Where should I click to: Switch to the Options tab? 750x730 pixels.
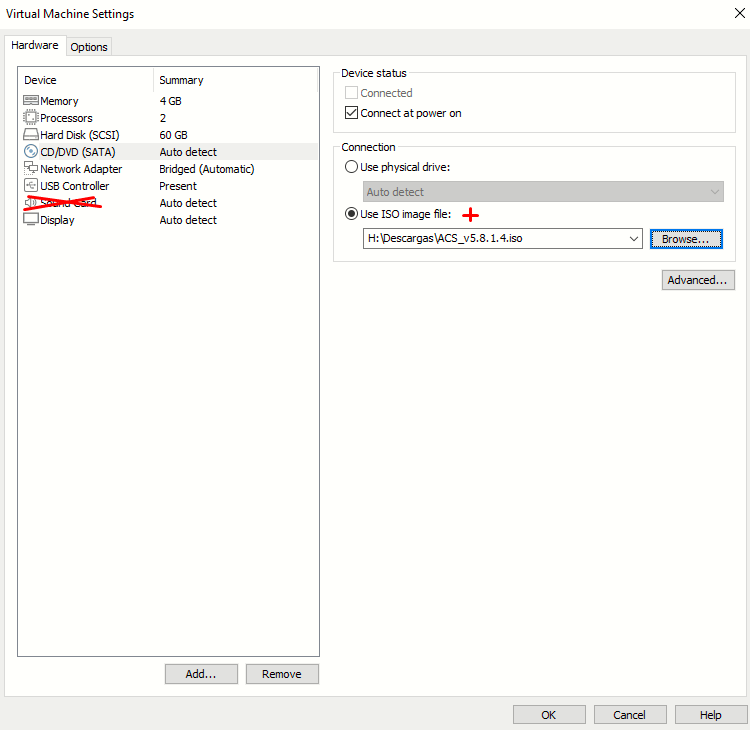pyautogui.click(x=89, y=47)
